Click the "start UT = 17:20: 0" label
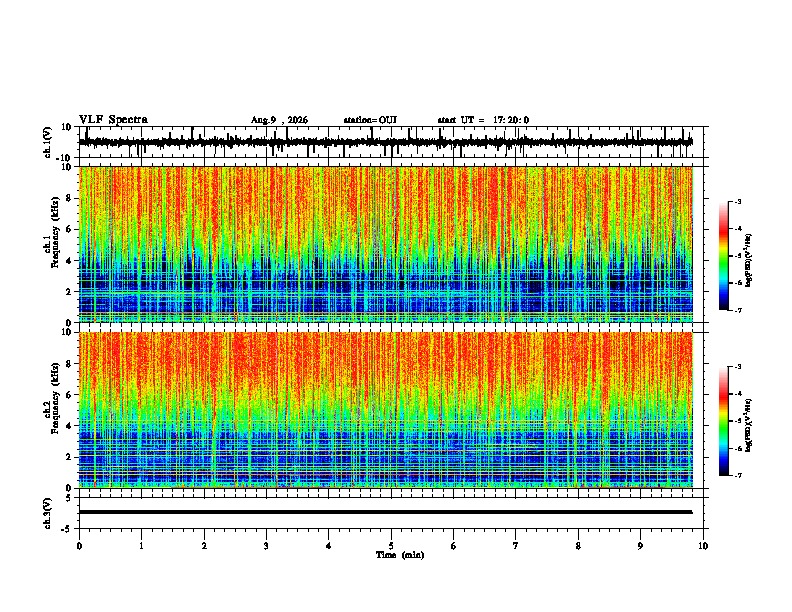Viewport: 792px width, 612px height. 483,120
